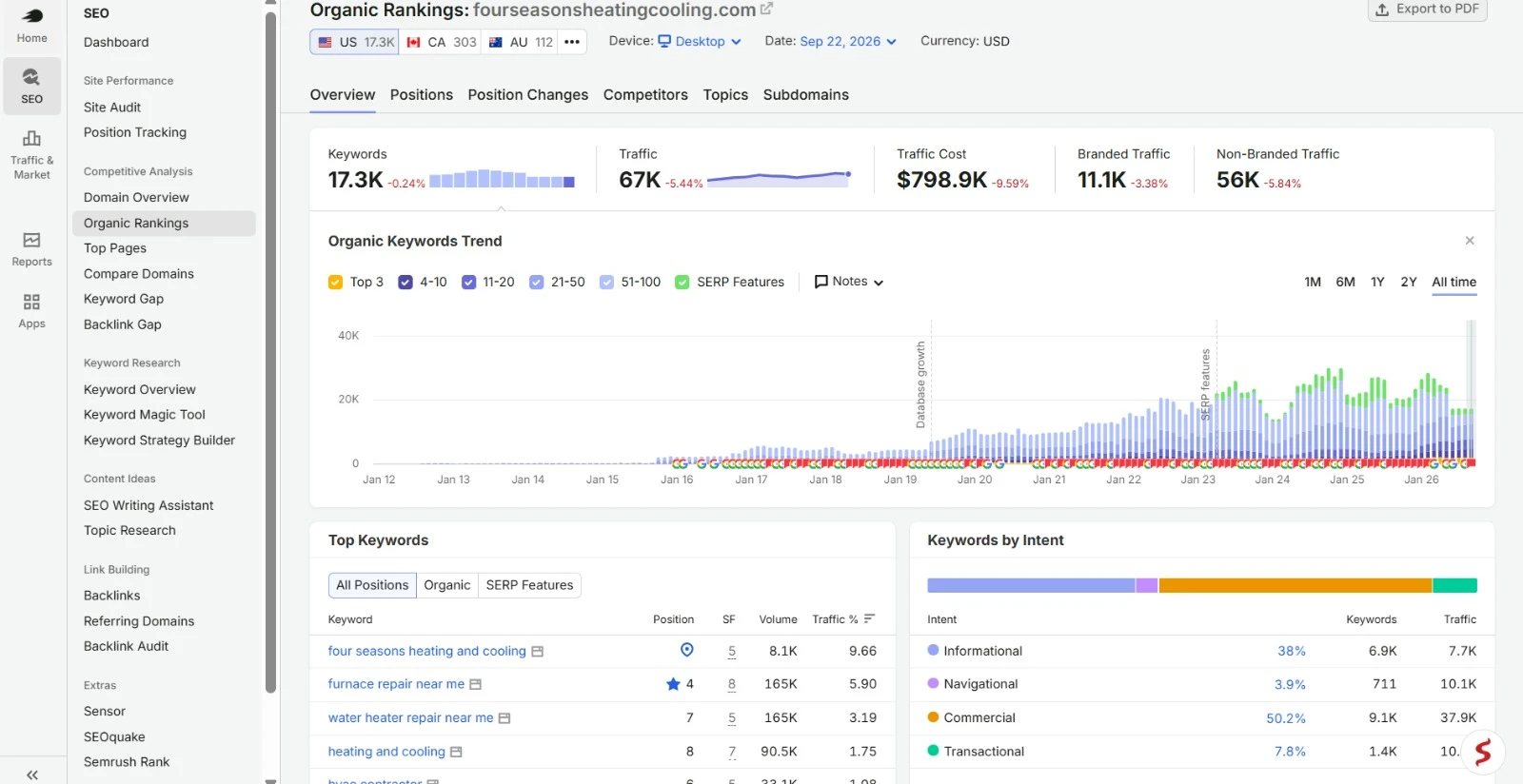The height and width of the screenshot is (784, 1523).
Task: Switch to the Positions tab
Action: (x=421, y=95)
